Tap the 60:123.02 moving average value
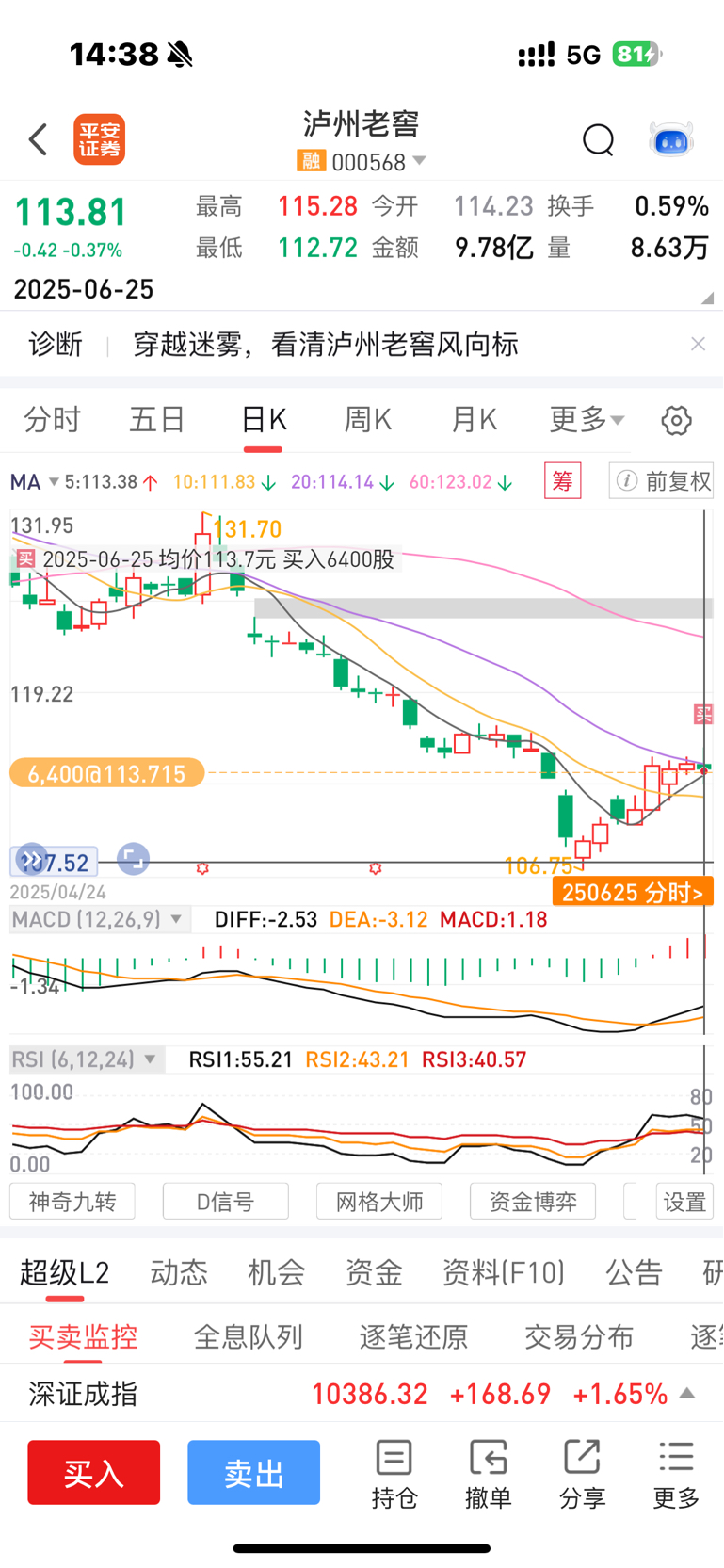 coord(451,482)
